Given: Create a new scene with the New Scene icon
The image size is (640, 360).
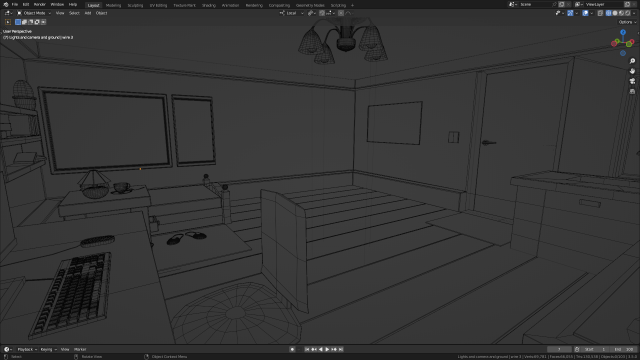Looking at the screenshot, I should 562,4.
